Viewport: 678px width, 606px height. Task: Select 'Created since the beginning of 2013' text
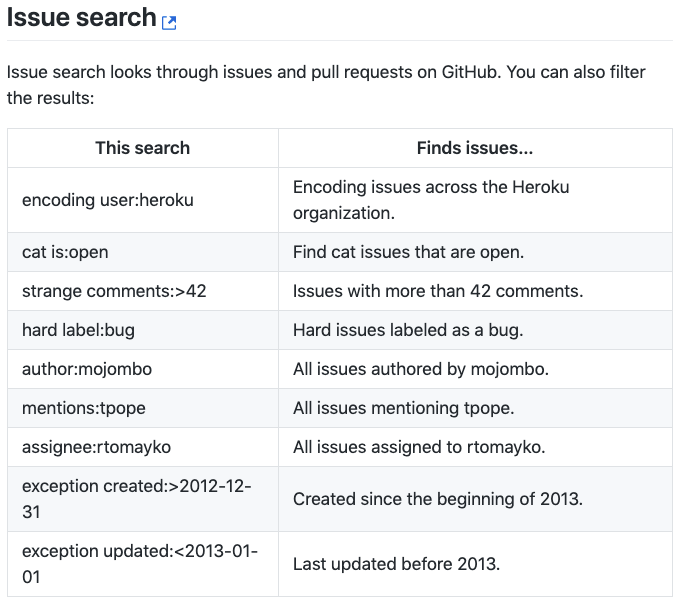[438, 499]
